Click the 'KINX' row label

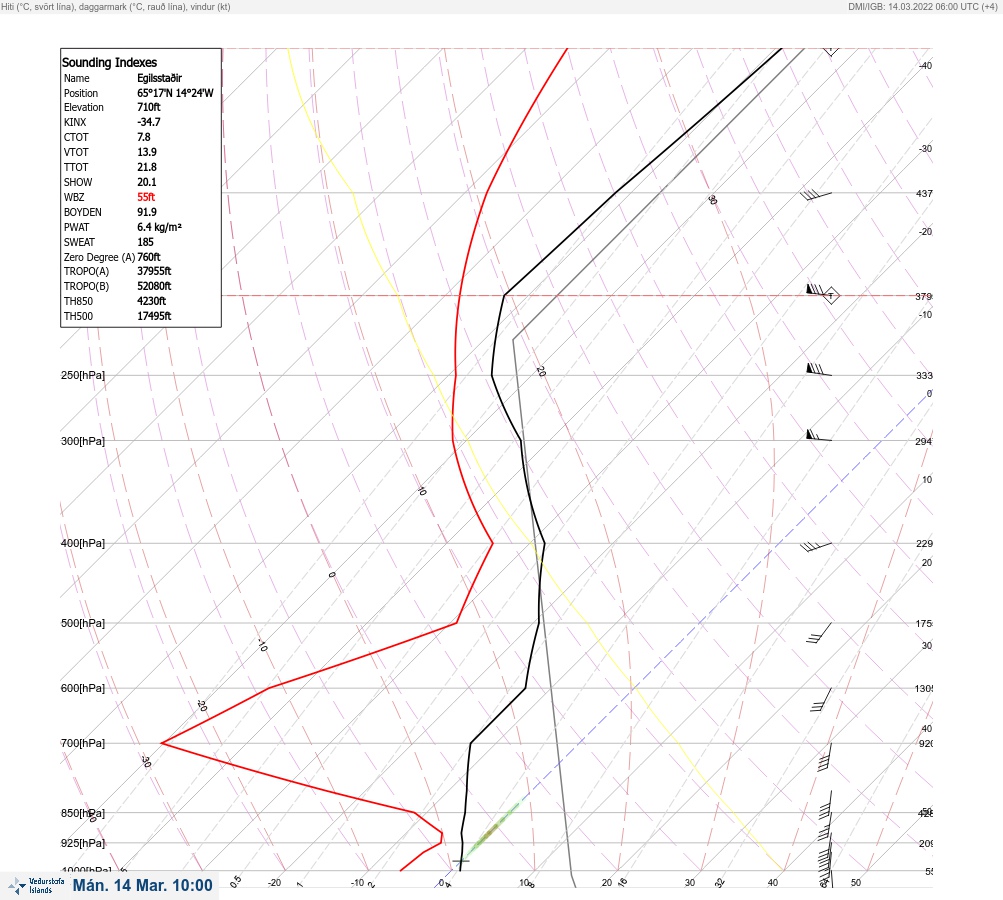(75, 122)
